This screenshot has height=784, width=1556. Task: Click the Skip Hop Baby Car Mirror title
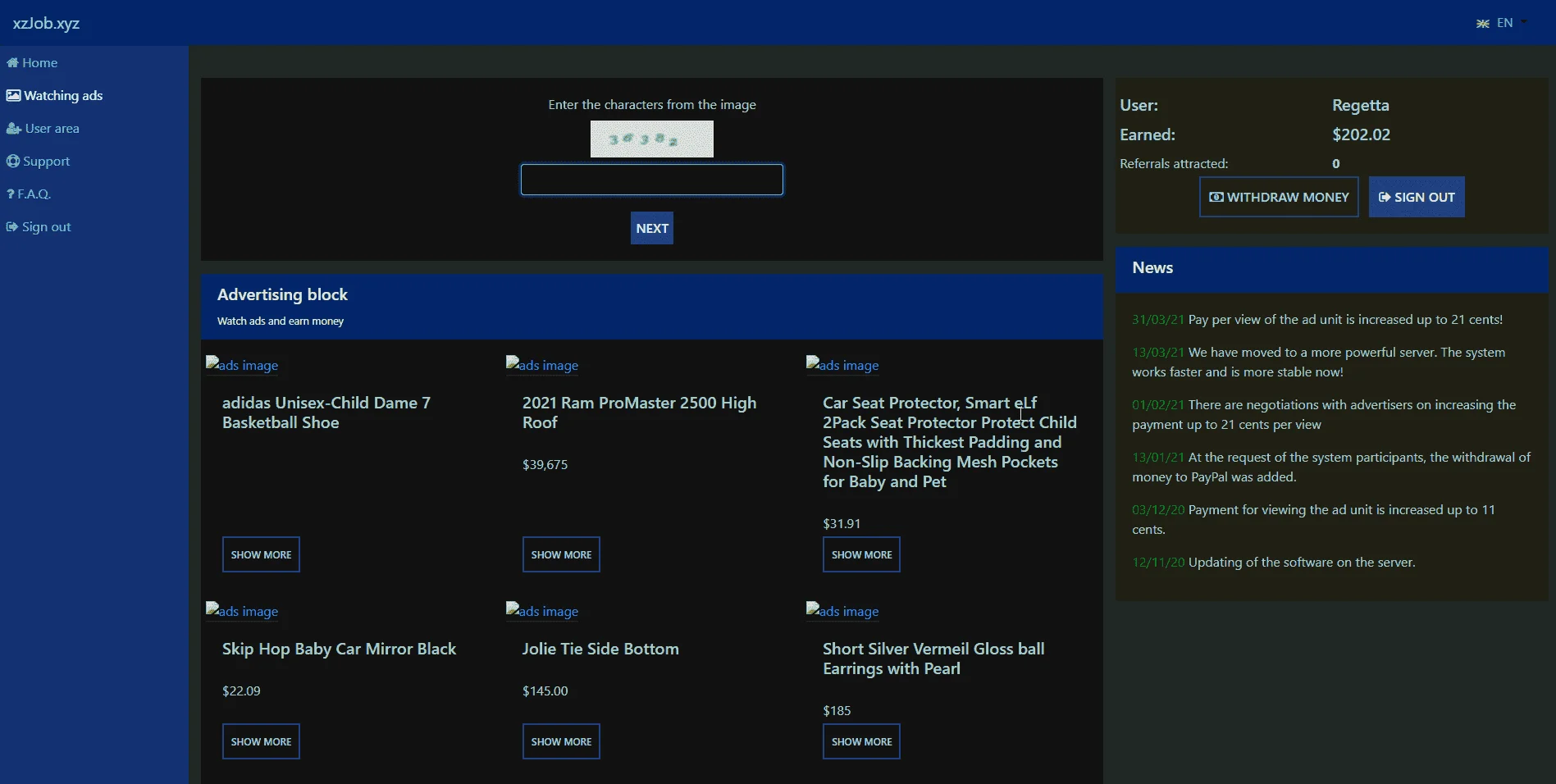pos(339,650)
